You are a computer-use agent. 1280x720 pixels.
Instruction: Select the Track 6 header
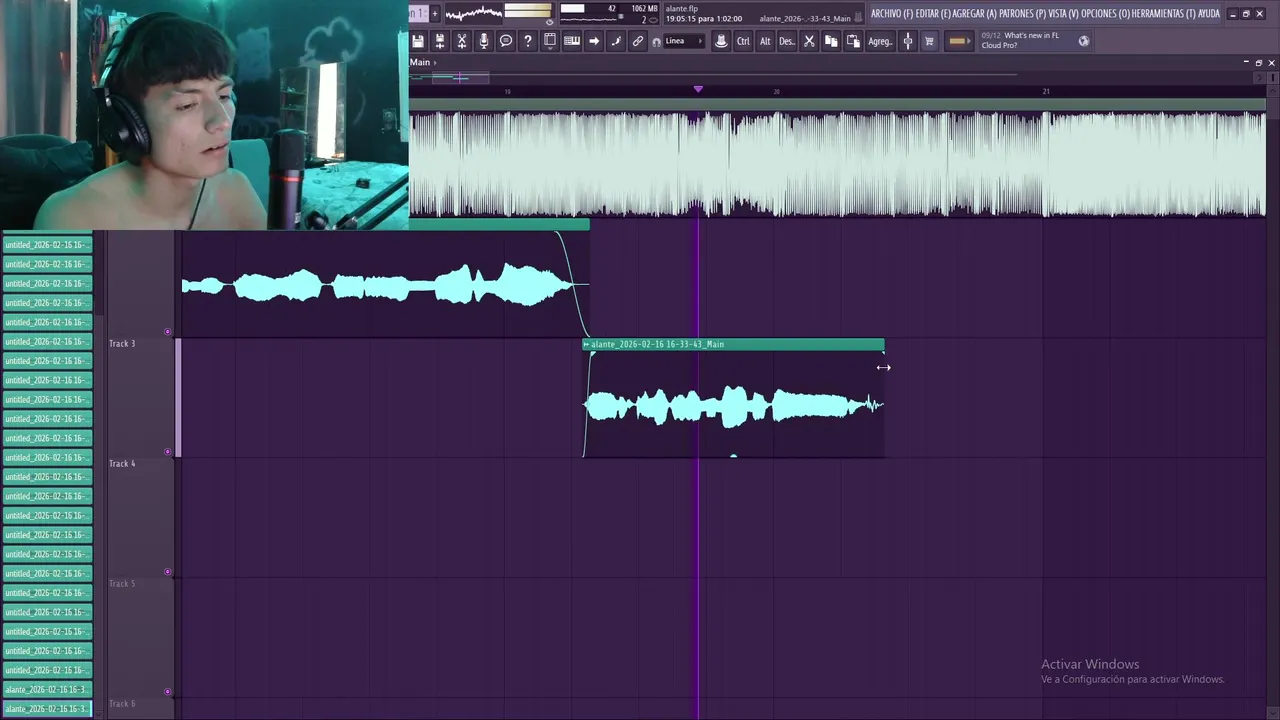pyautogui.click(x=140, y=709)
